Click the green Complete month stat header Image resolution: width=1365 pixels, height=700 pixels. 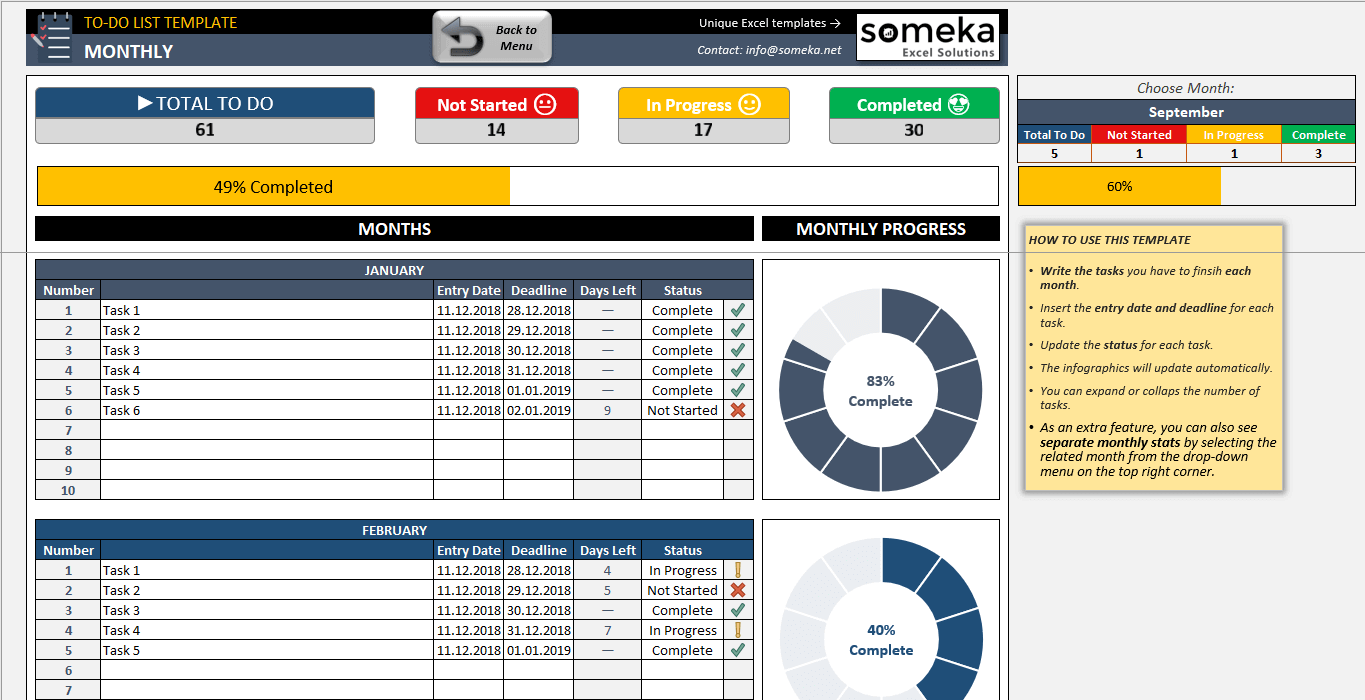click(x=1318, y=135)
